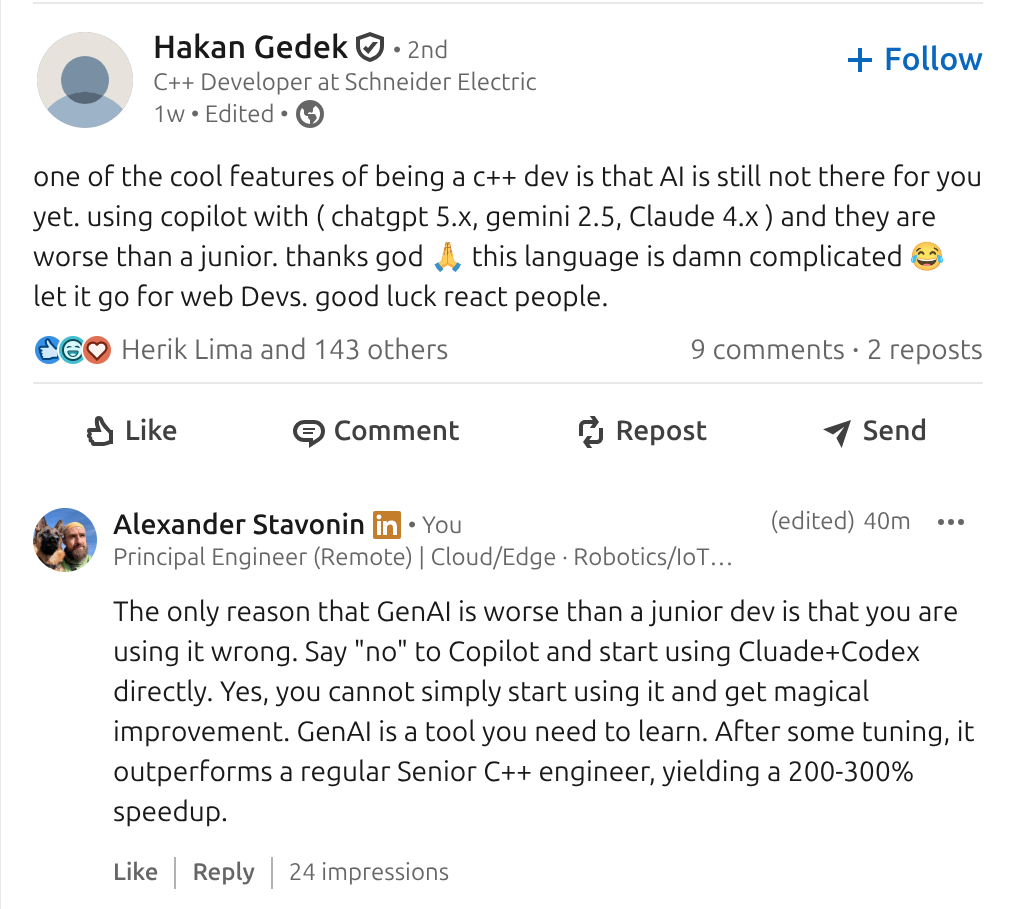Reply to Alexander Stavonin's comment
This screenshot has height=909, width=1014.
pyautogui.click(x=223, y=872)
